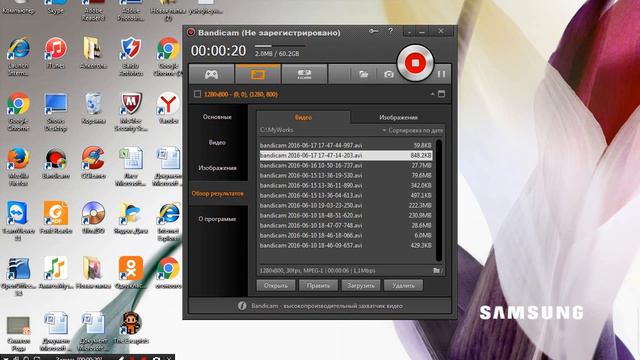Click the Загрузить button
Viewport: 640px width, 360px height.
tap(361, 285)
